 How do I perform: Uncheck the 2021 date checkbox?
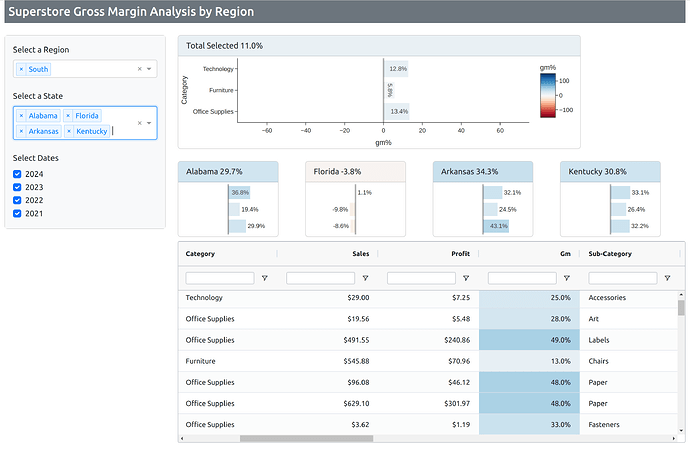[17, 213]
